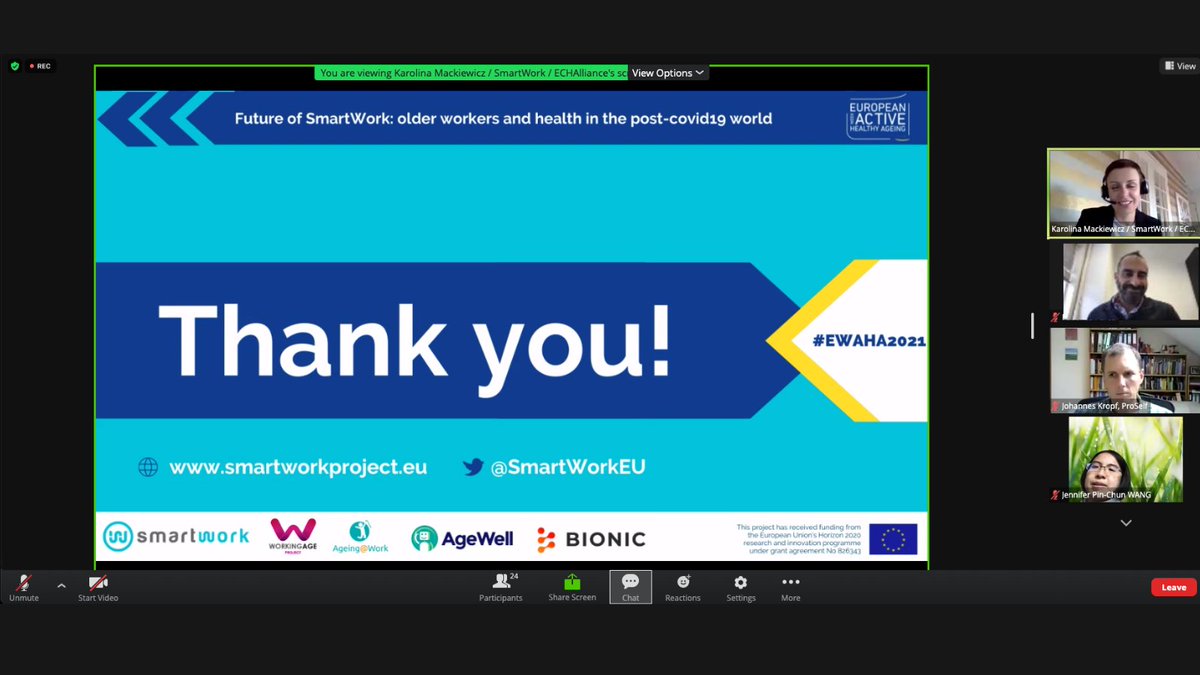Select Karolina Mackiewicz video thumbnail
This screenshot has width=1200, height=675.
pos(1123,193)
